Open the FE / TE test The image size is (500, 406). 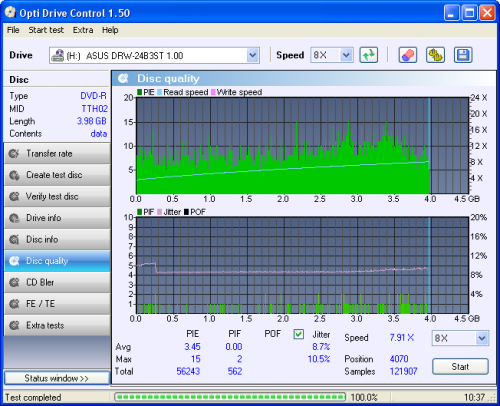click(x=57, y=304)
